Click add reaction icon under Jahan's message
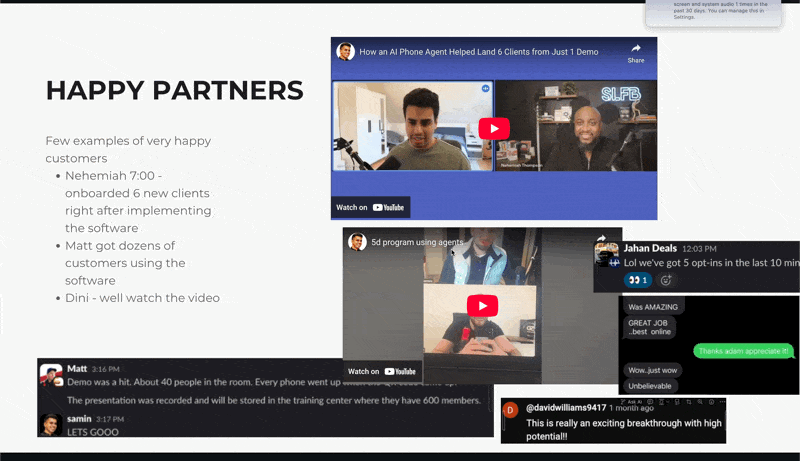The width and height of the screenshot is (800, 461). click(x=666, y=280)
